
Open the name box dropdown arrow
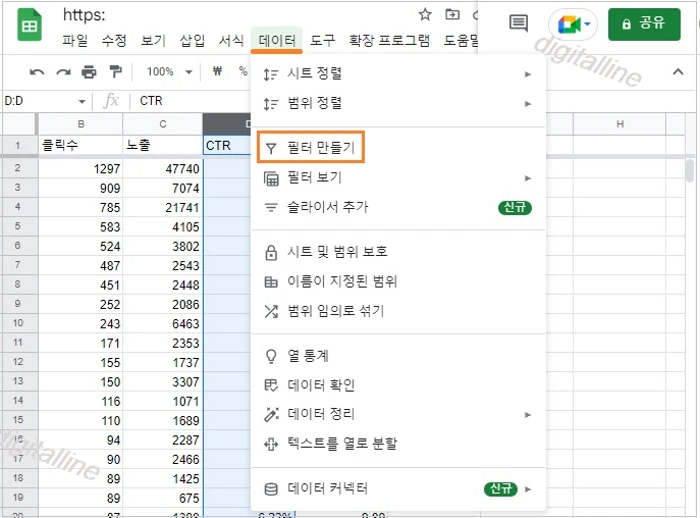[x=82, y=101]
